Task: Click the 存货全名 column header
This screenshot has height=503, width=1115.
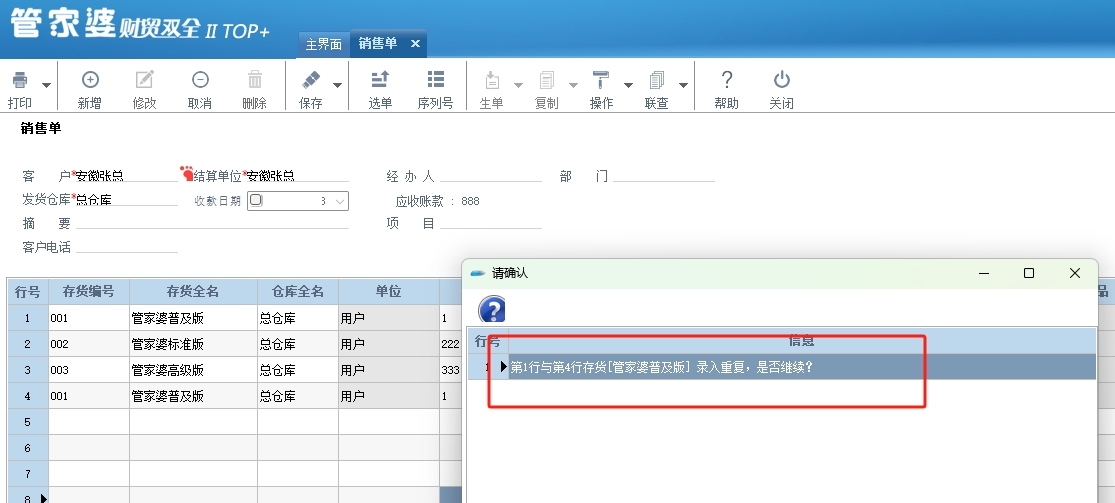Action: point(193,291)
